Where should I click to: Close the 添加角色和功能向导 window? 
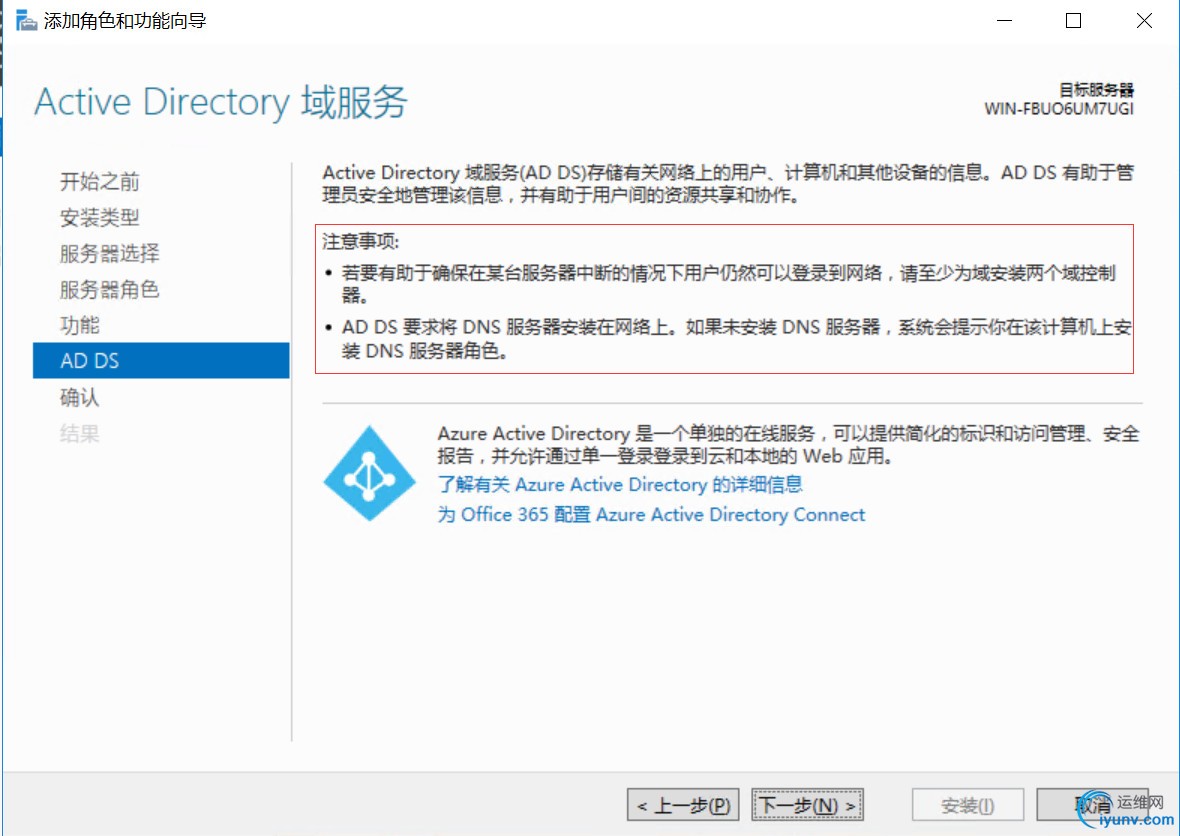tap(1145, 21)
